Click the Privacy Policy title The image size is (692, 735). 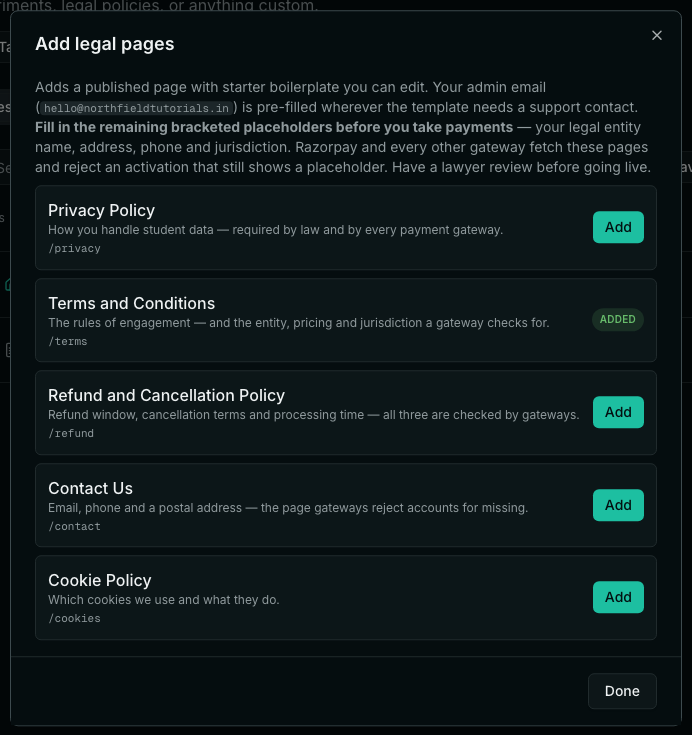point(101,210)
